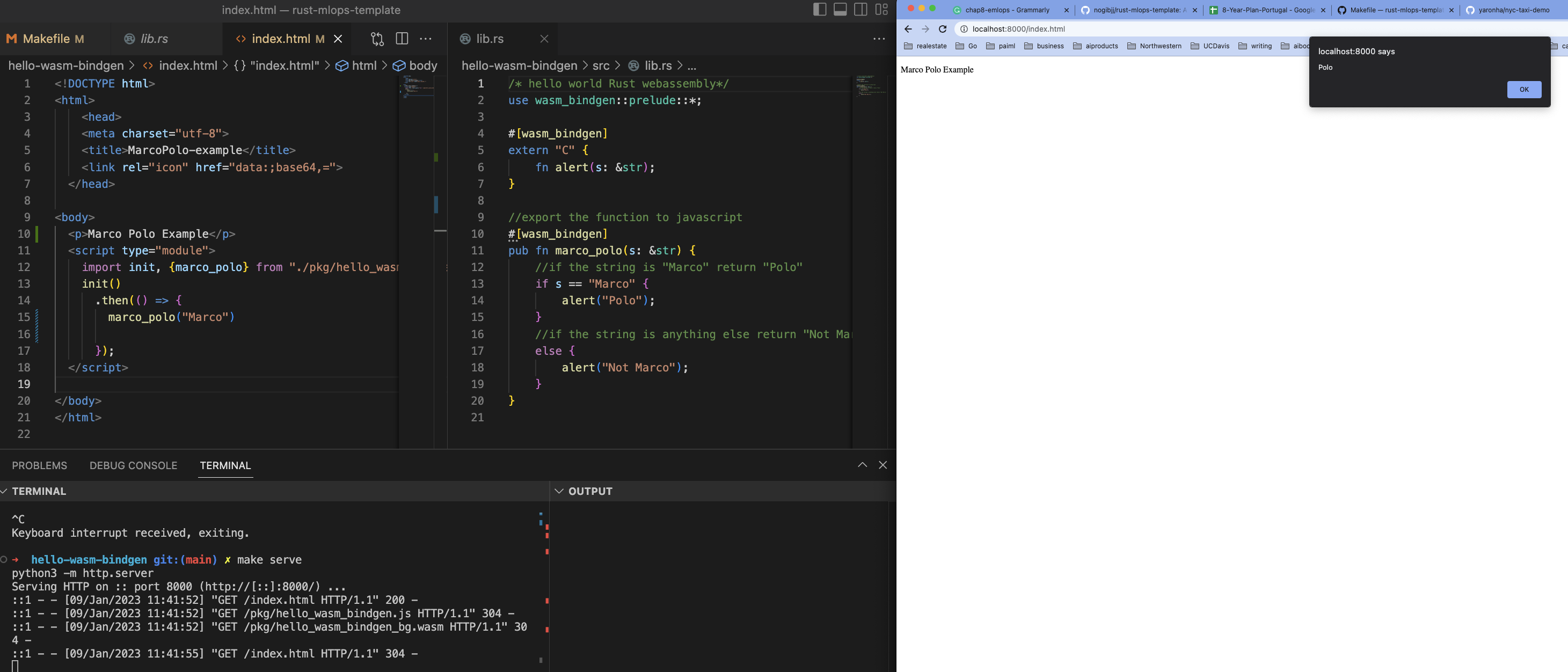Close the nogibjj/rust-mlops-template browser tab

click(x=1195, y=10)
